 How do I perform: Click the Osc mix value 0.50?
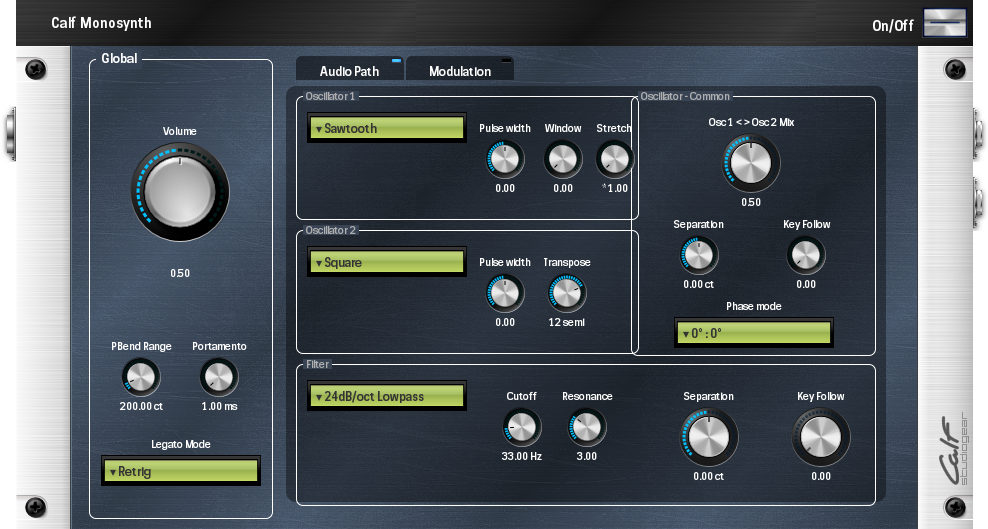(x=751, y=203)
